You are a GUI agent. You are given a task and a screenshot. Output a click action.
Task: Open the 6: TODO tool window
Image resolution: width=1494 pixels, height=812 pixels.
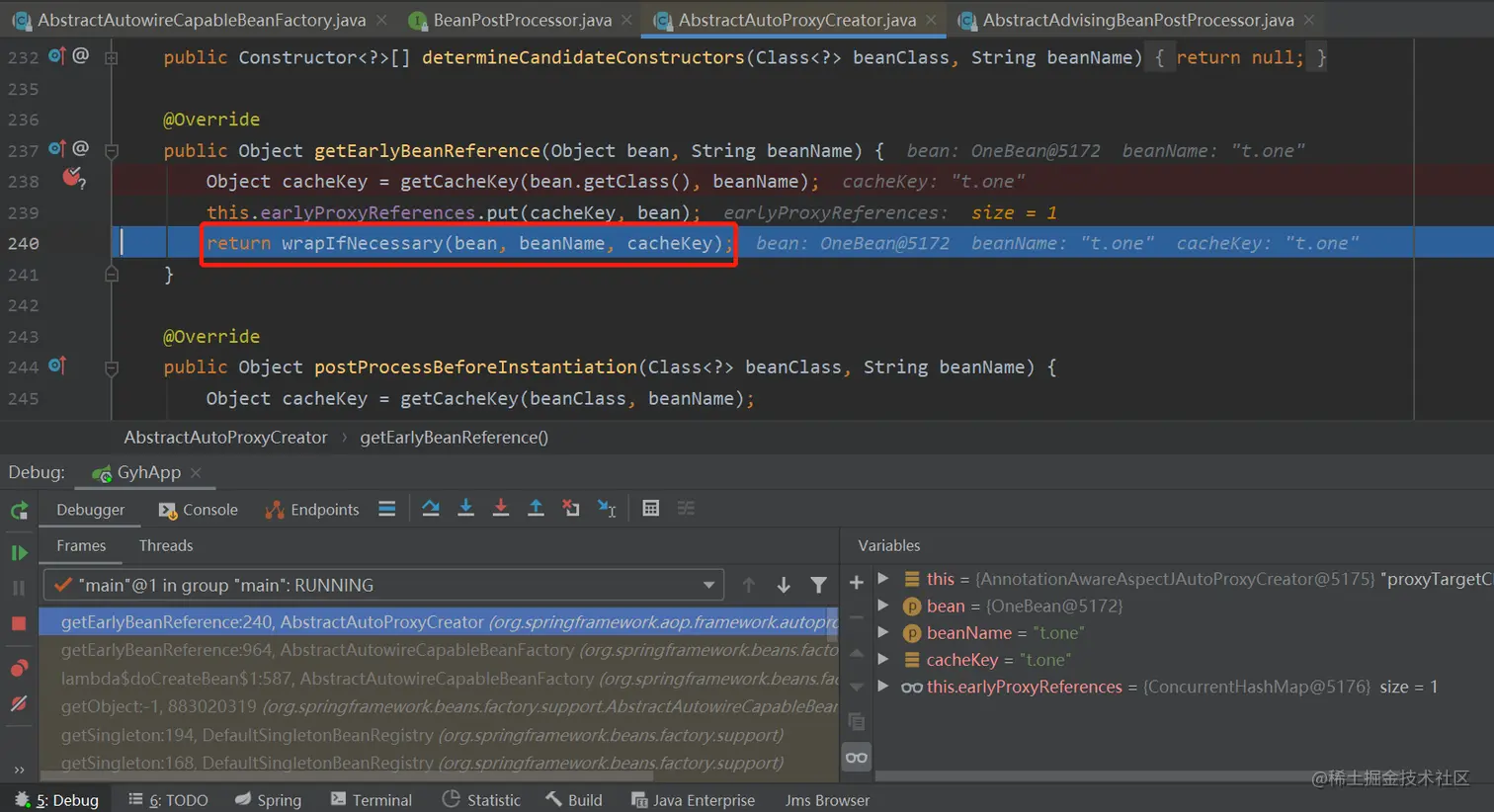pyautogui.click(x=168, y=799)
